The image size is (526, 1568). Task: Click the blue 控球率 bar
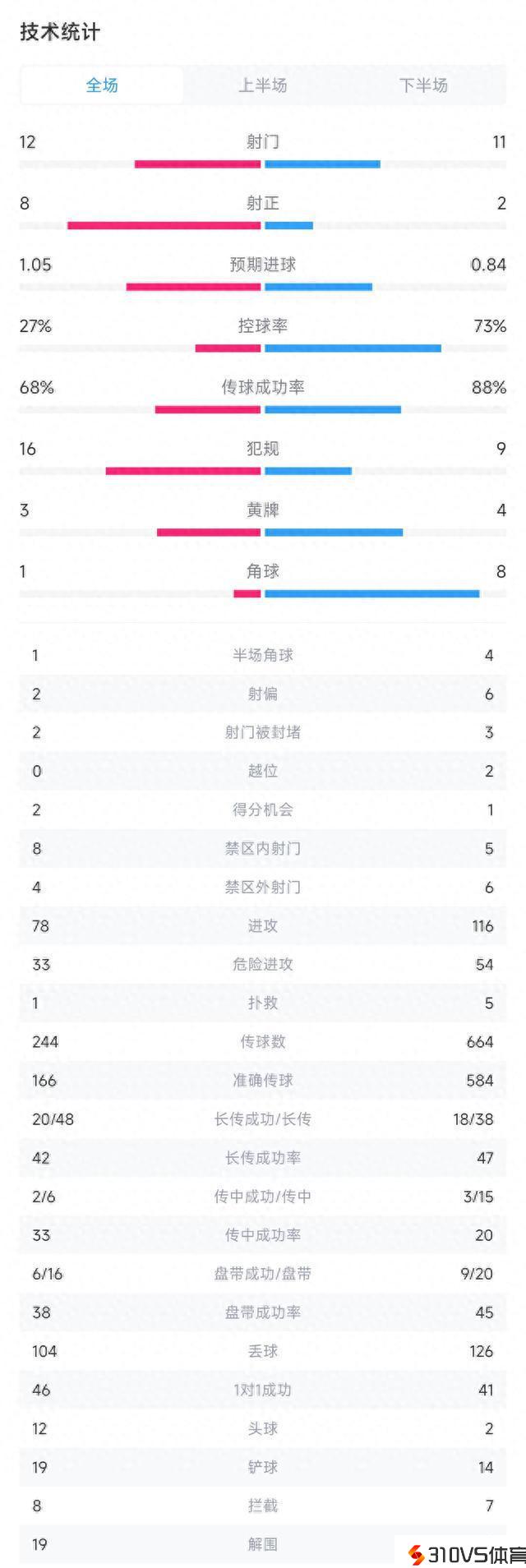353,348
